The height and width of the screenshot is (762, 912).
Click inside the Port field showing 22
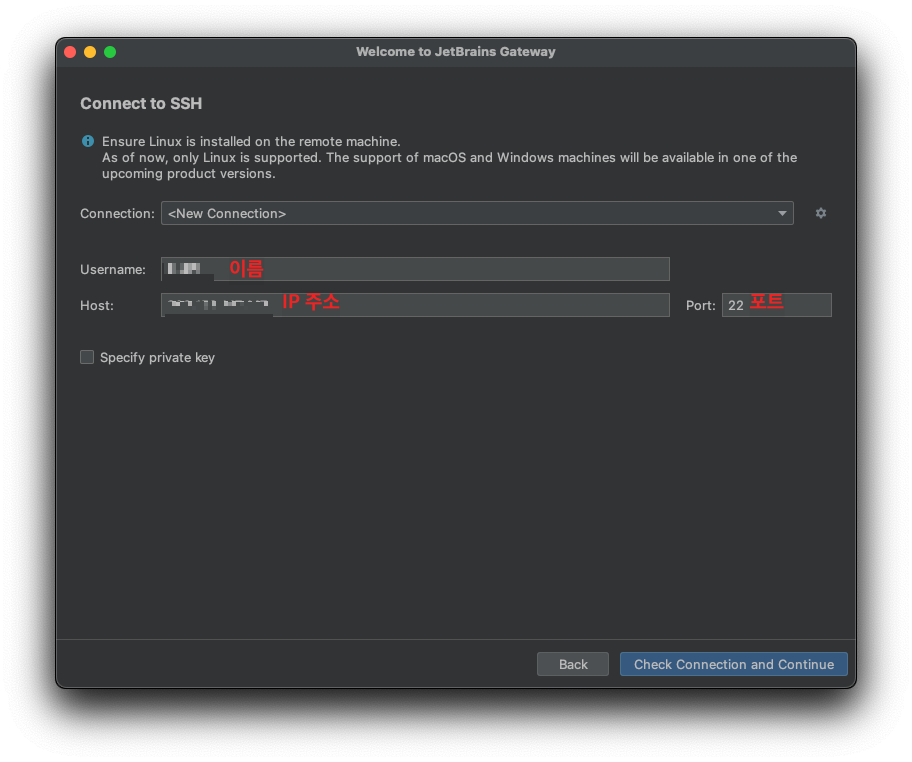[x=776, y=305]
